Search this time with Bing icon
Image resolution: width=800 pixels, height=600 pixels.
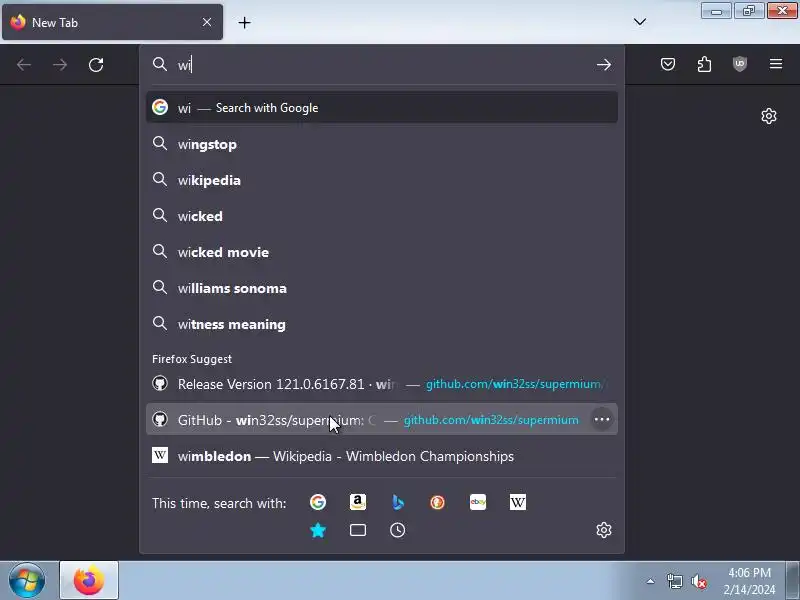click(x=397, y=503)
